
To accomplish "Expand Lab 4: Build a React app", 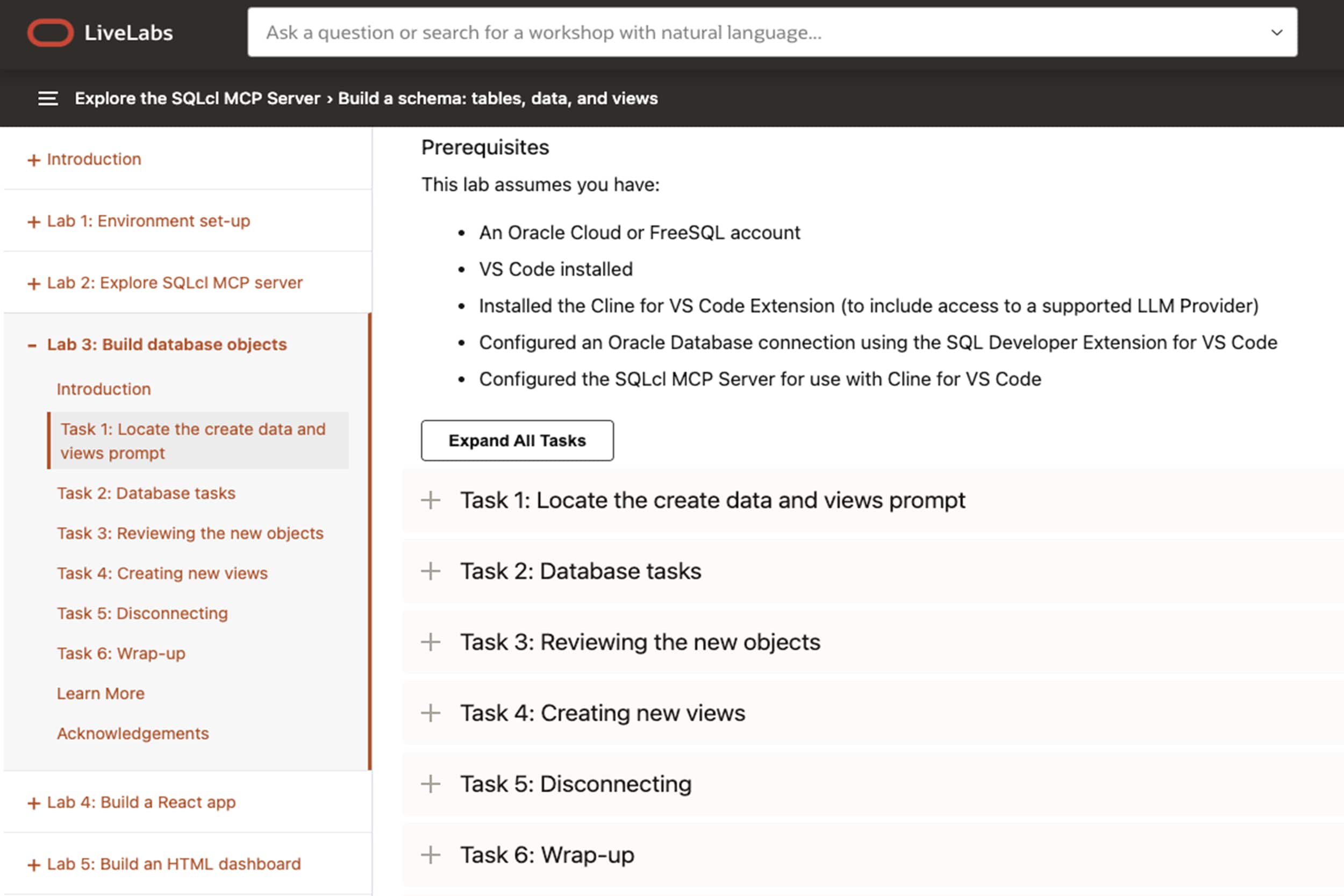I will pyautogui.click(x=141, y=802).
